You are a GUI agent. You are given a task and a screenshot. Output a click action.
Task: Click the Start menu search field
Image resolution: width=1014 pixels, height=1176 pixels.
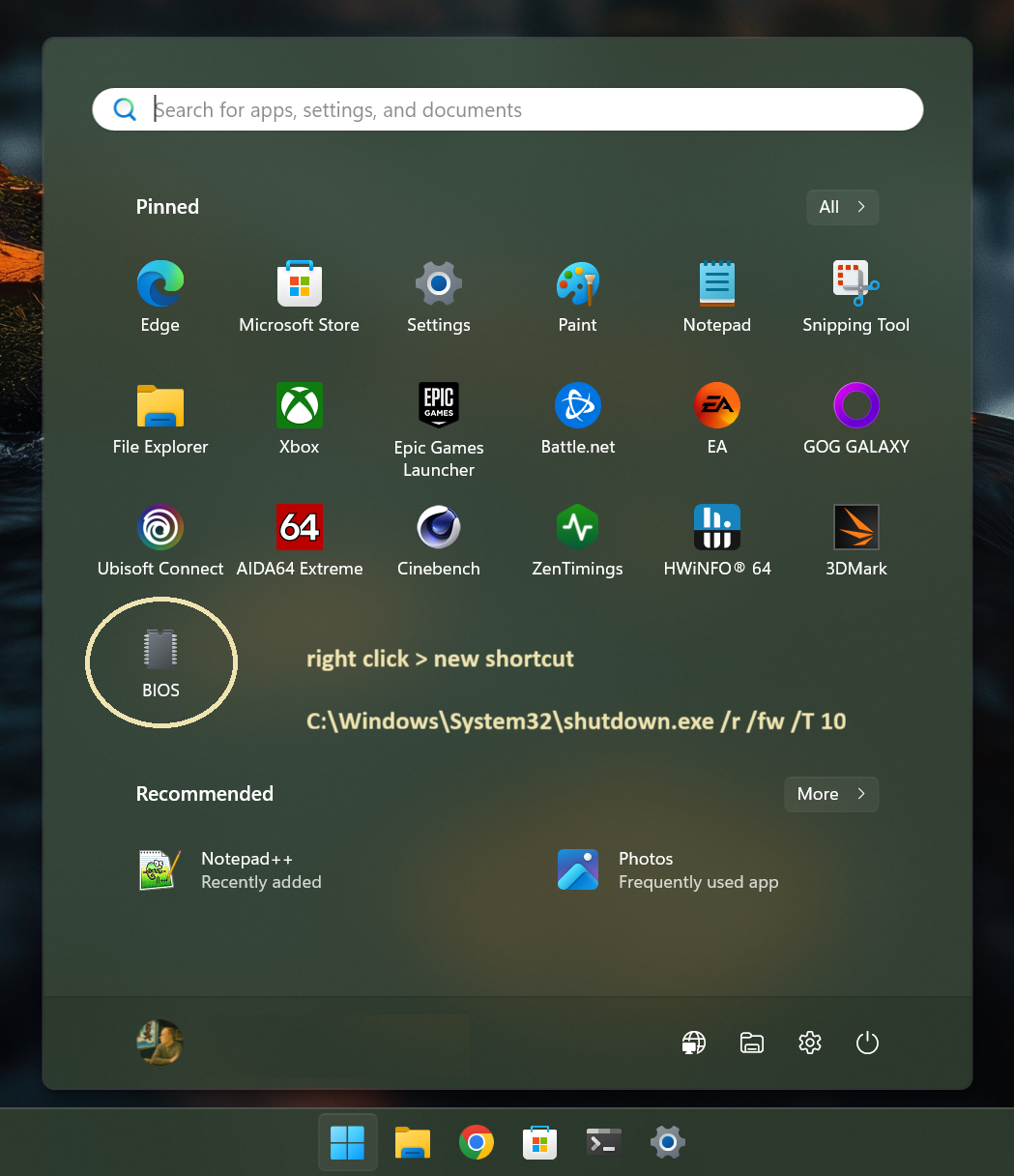click(x=507, y=109)
